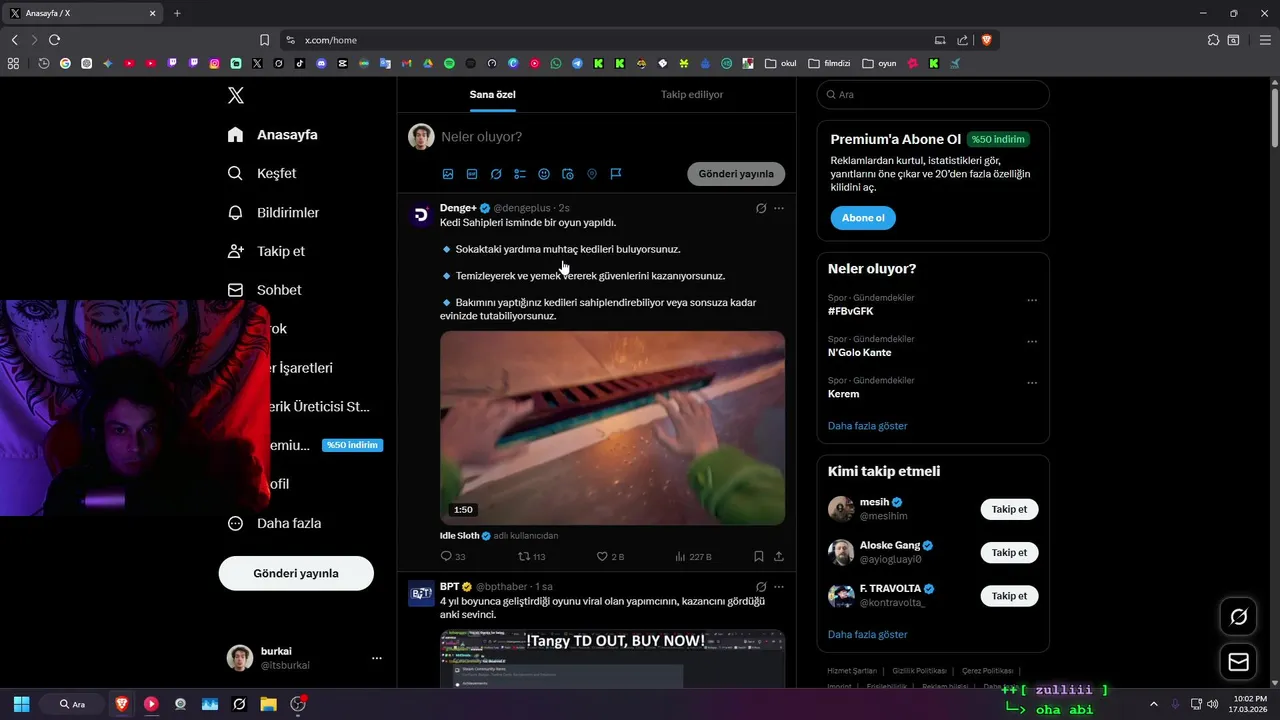The image size is (1280, 720).
Task: Open the floating messages envelope button
Action: [1239, 662]
